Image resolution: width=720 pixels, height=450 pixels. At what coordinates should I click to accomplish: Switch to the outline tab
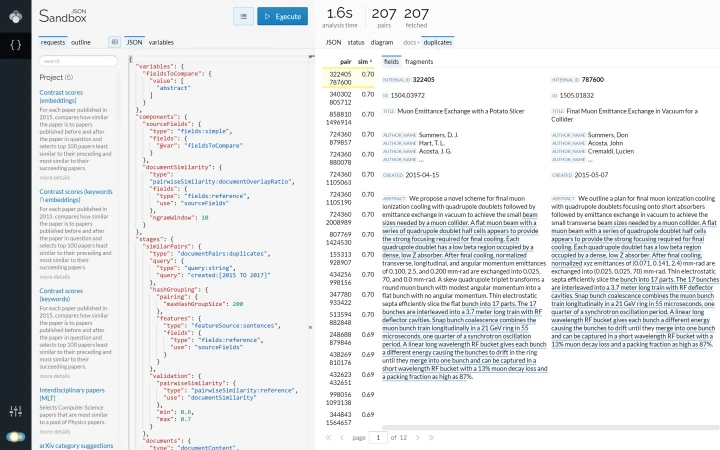click(81, 42)
